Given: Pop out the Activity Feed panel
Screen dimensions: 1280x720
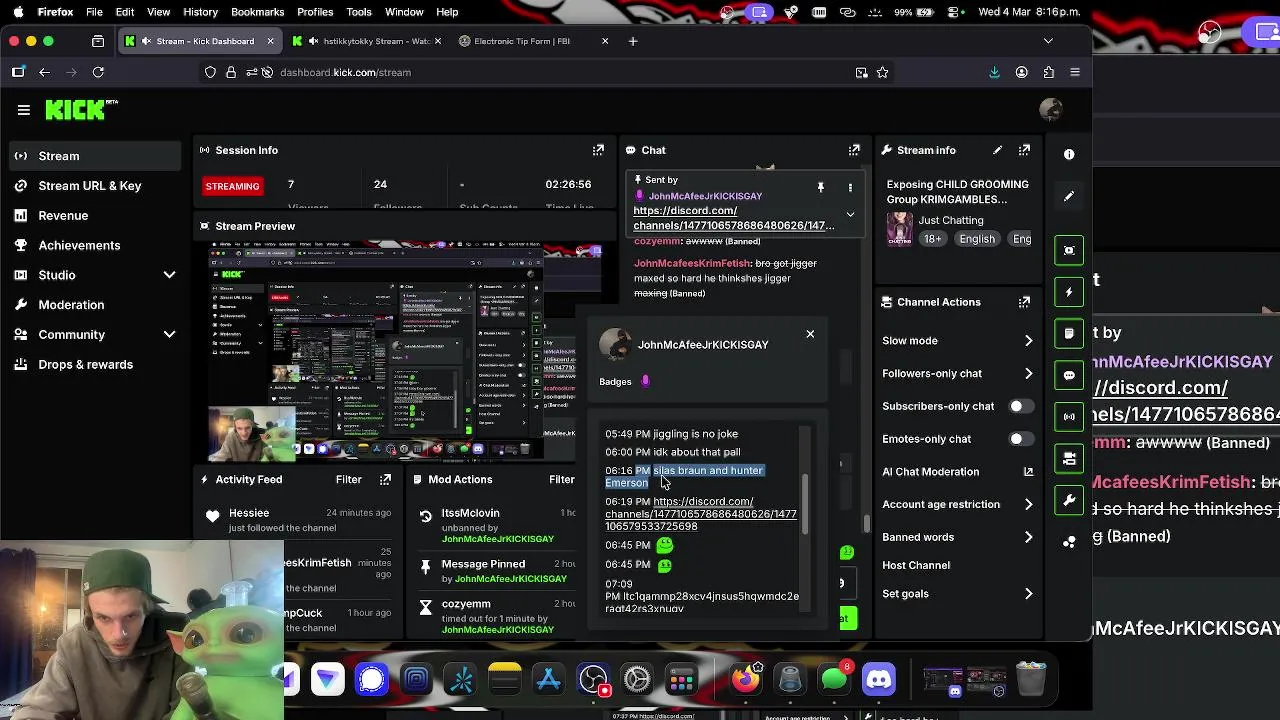Looking at the screenshot, I should (x=385, y=480).
